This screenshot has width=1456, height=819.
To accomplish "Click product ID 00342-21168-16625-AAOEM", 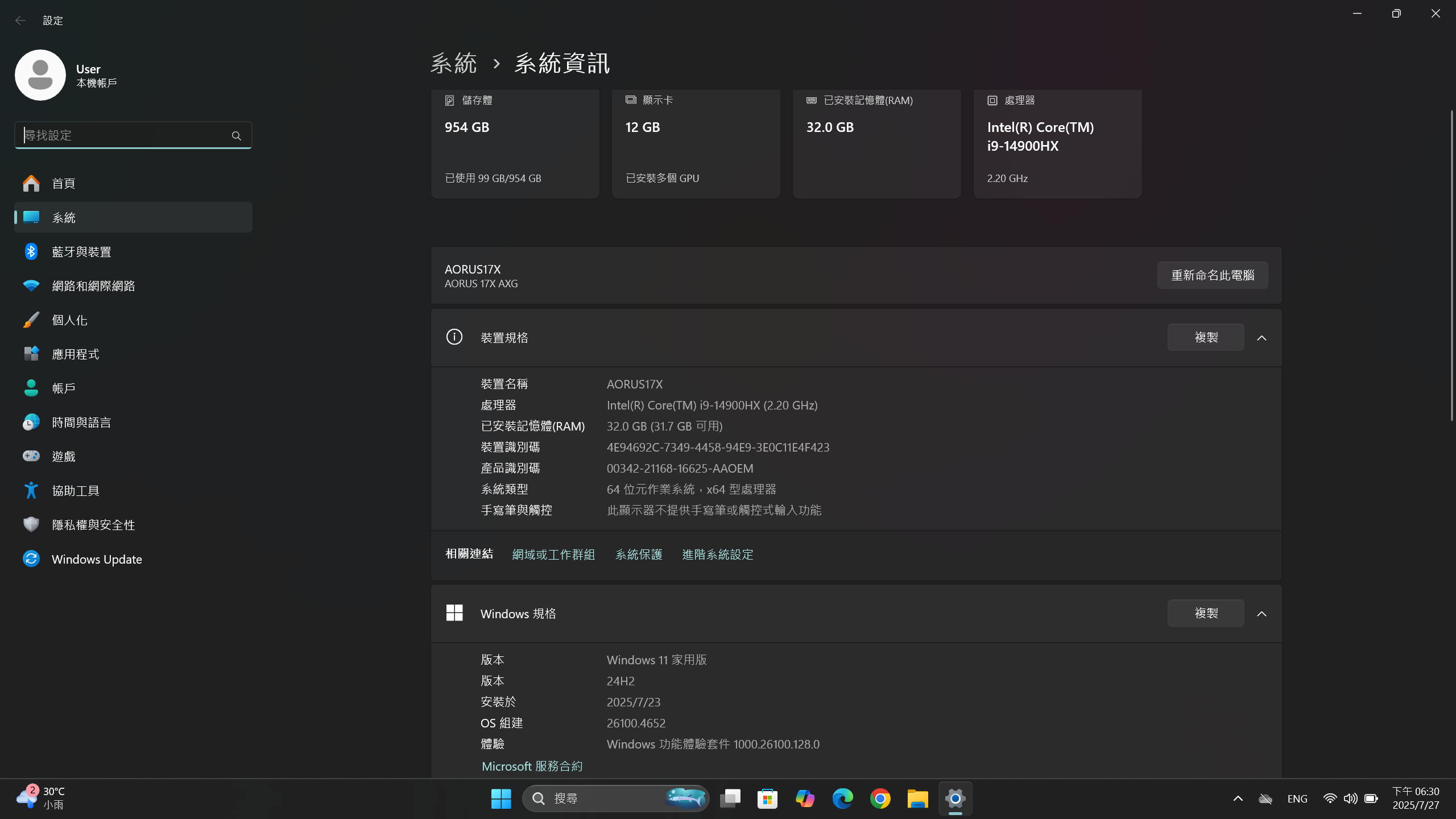I will tap(680, 468).
